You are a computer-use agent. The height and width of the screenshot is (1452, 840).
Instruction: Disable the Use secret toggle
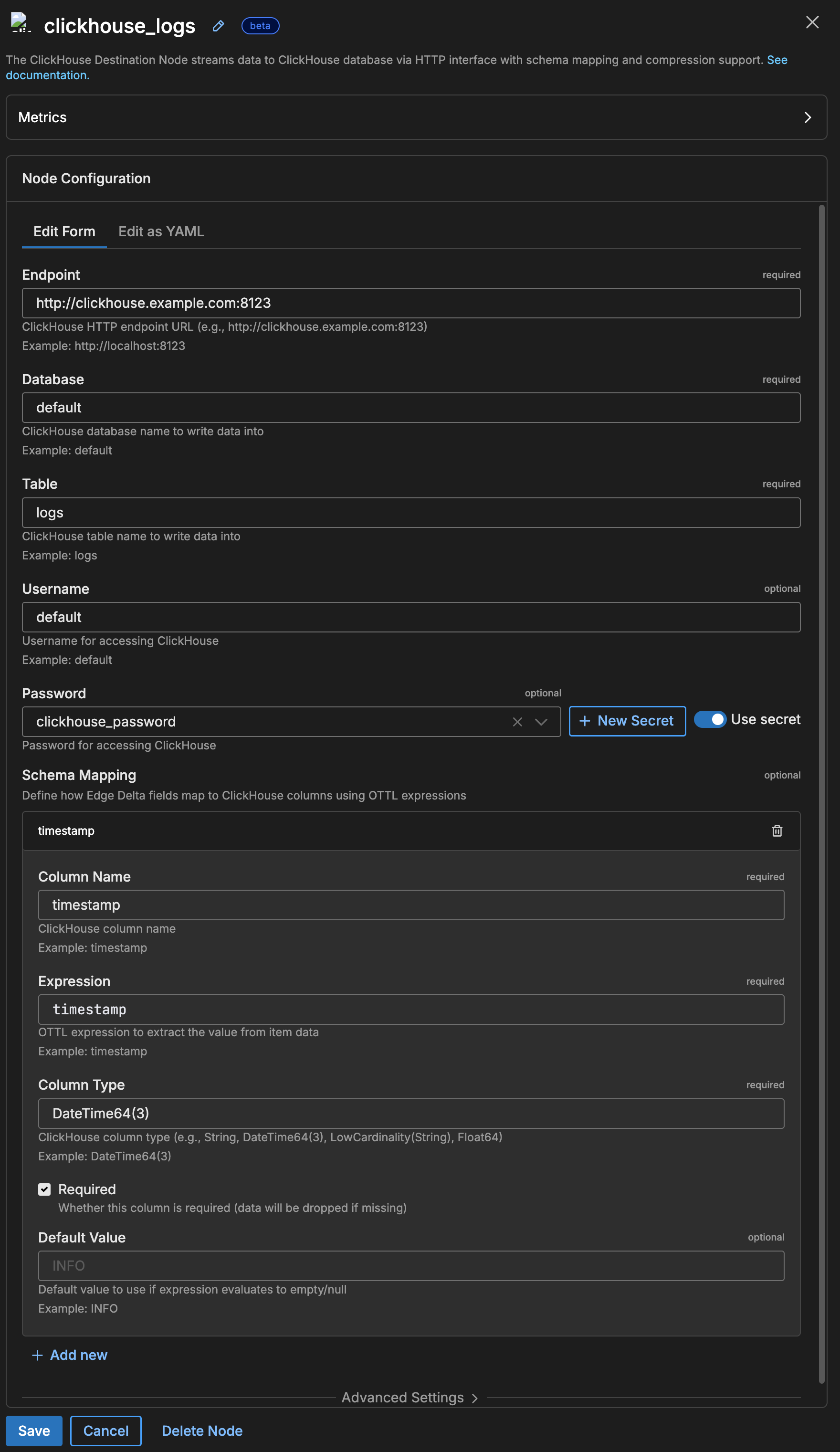[710, 719]
